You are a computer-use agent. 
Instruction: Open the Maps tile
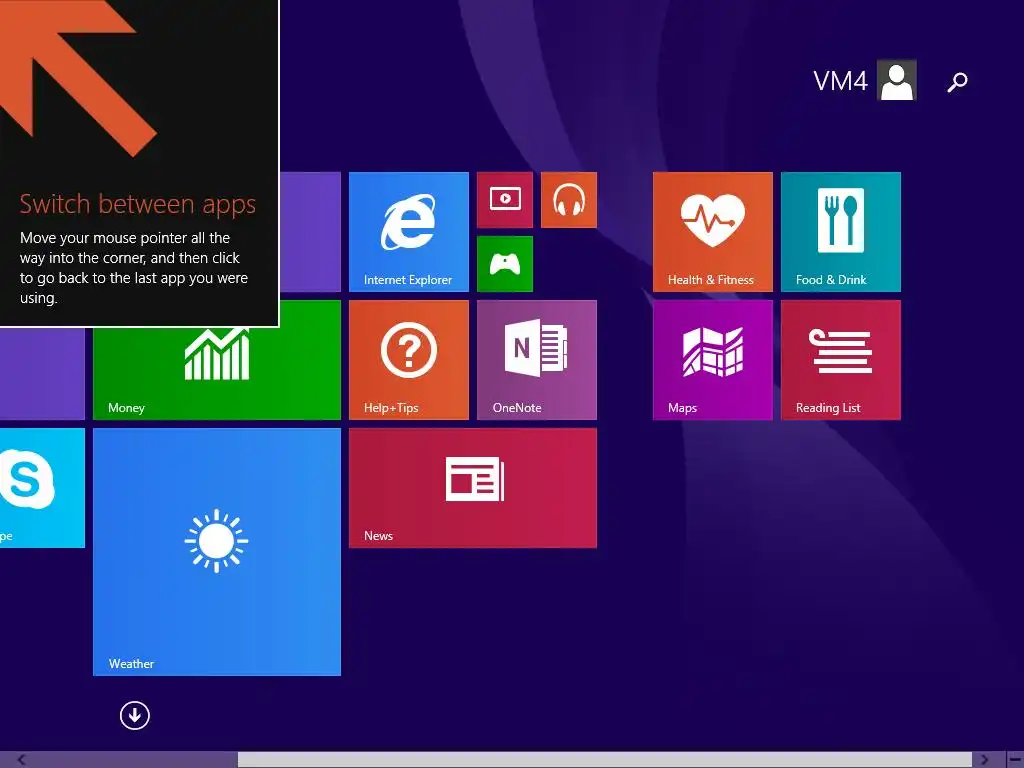coord(712,360)
